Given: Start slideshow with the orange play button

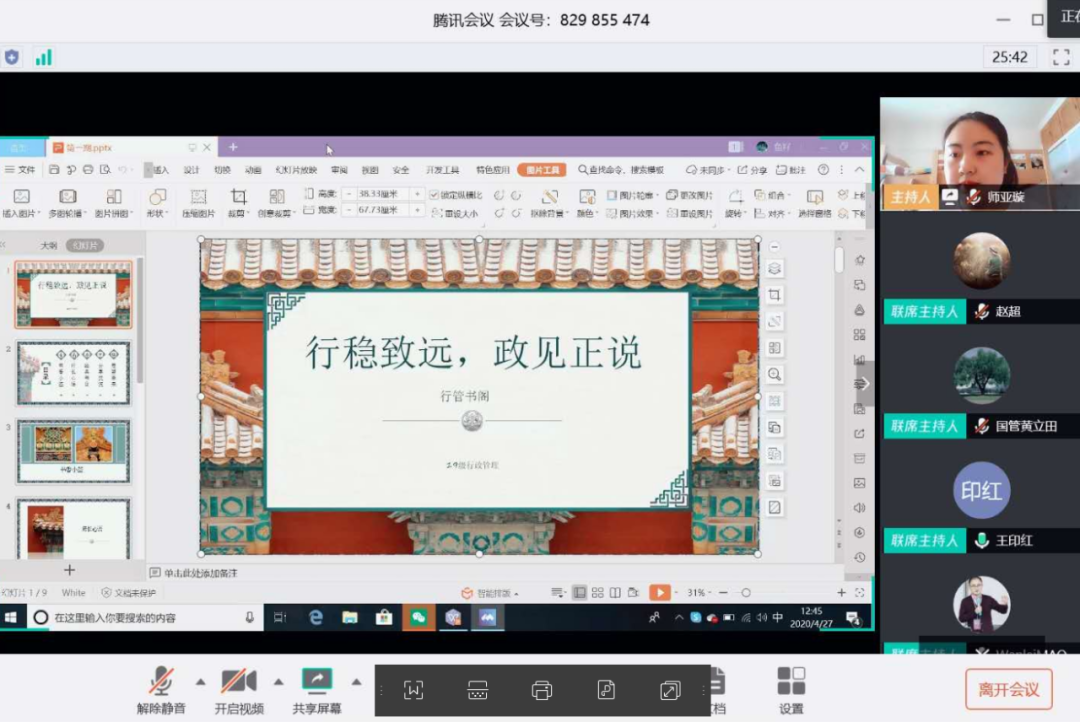Looking at the screenshot, I should [x=659, y=592].
